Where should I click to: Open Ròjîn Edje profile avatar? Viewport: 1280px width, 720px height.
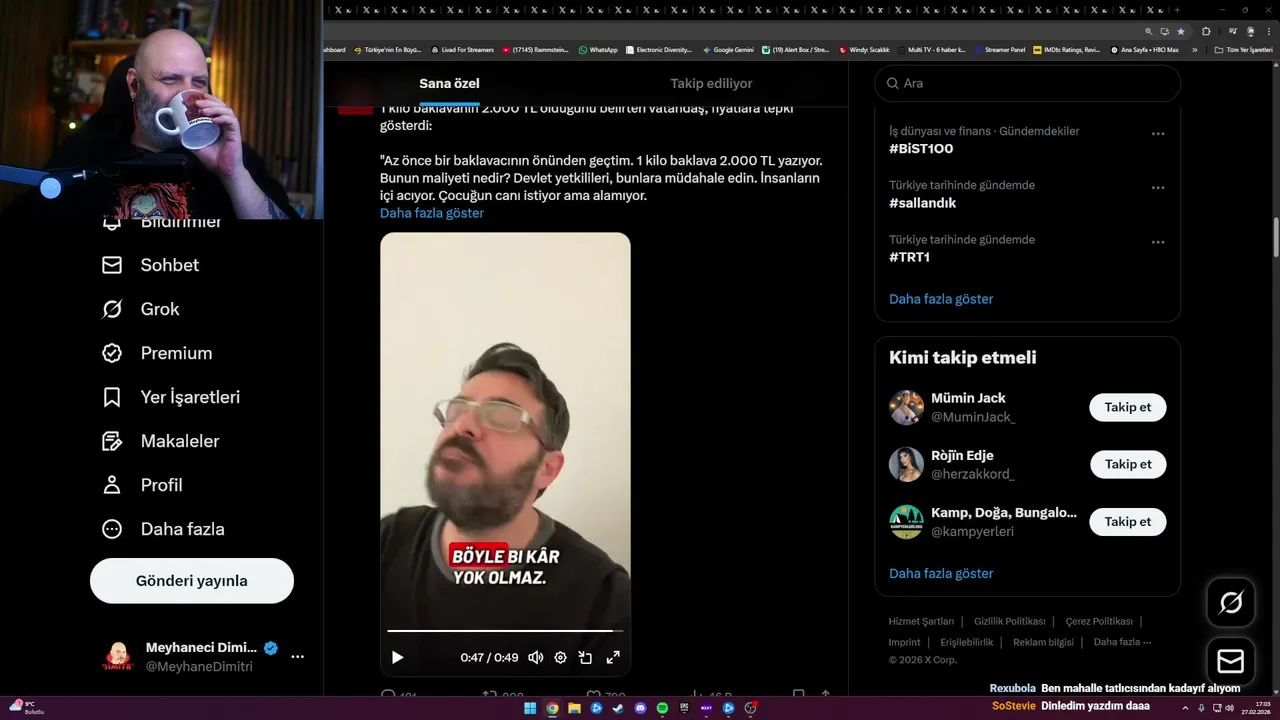click(906, 464)
